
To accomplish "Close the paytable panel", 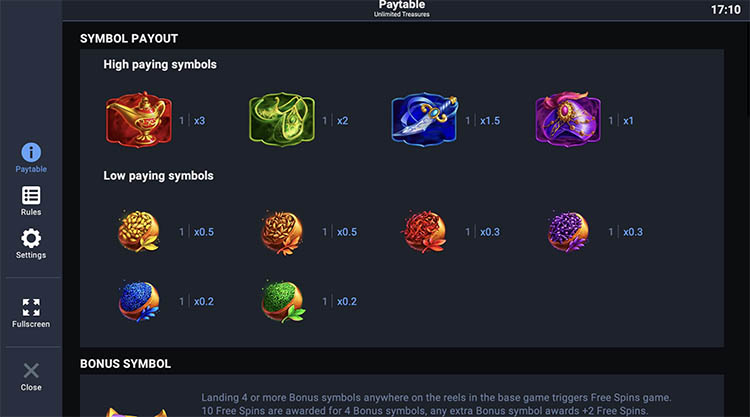I will 31,375.
